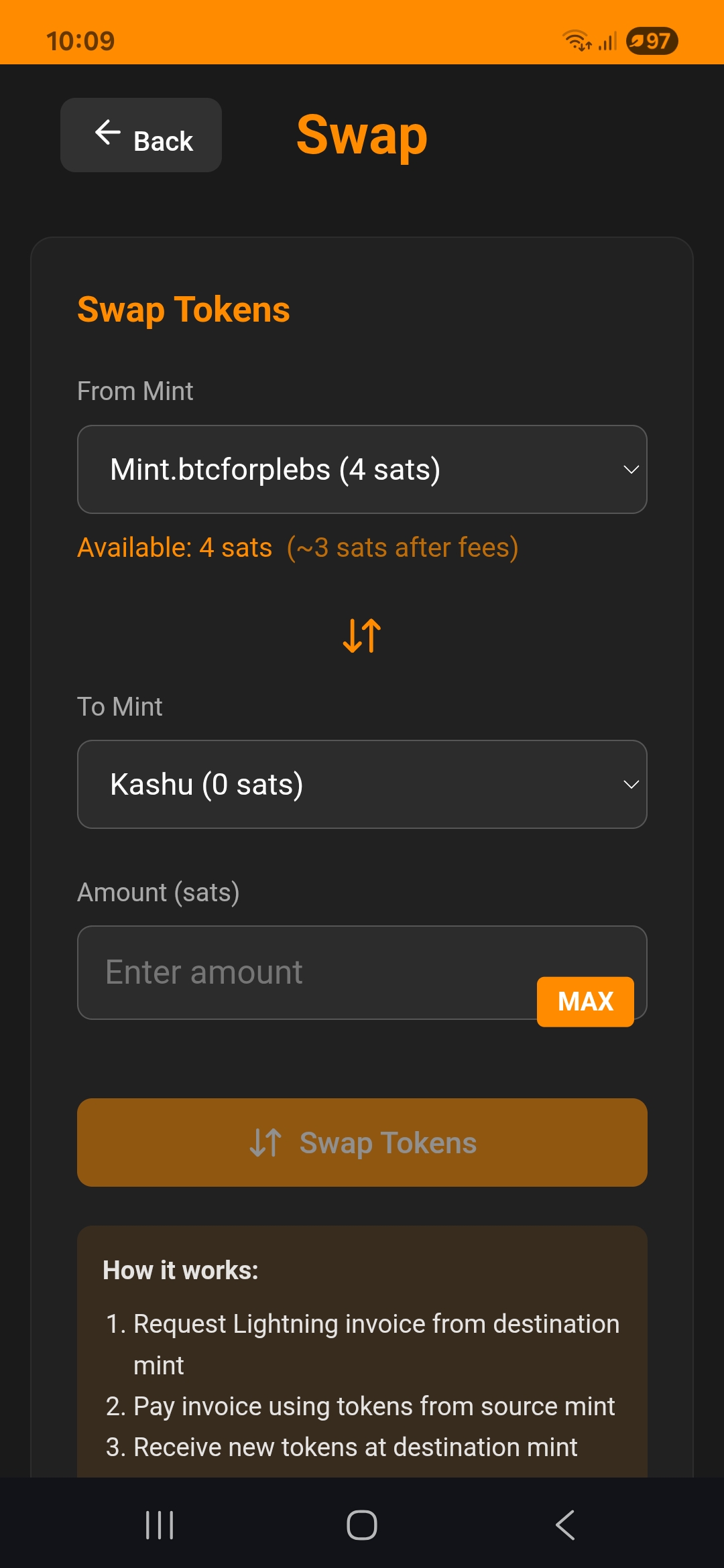The height and width of the screenshot is (1568, 724).
Task: Tap the swap direction arrows between mints
Action: point(362,635)
